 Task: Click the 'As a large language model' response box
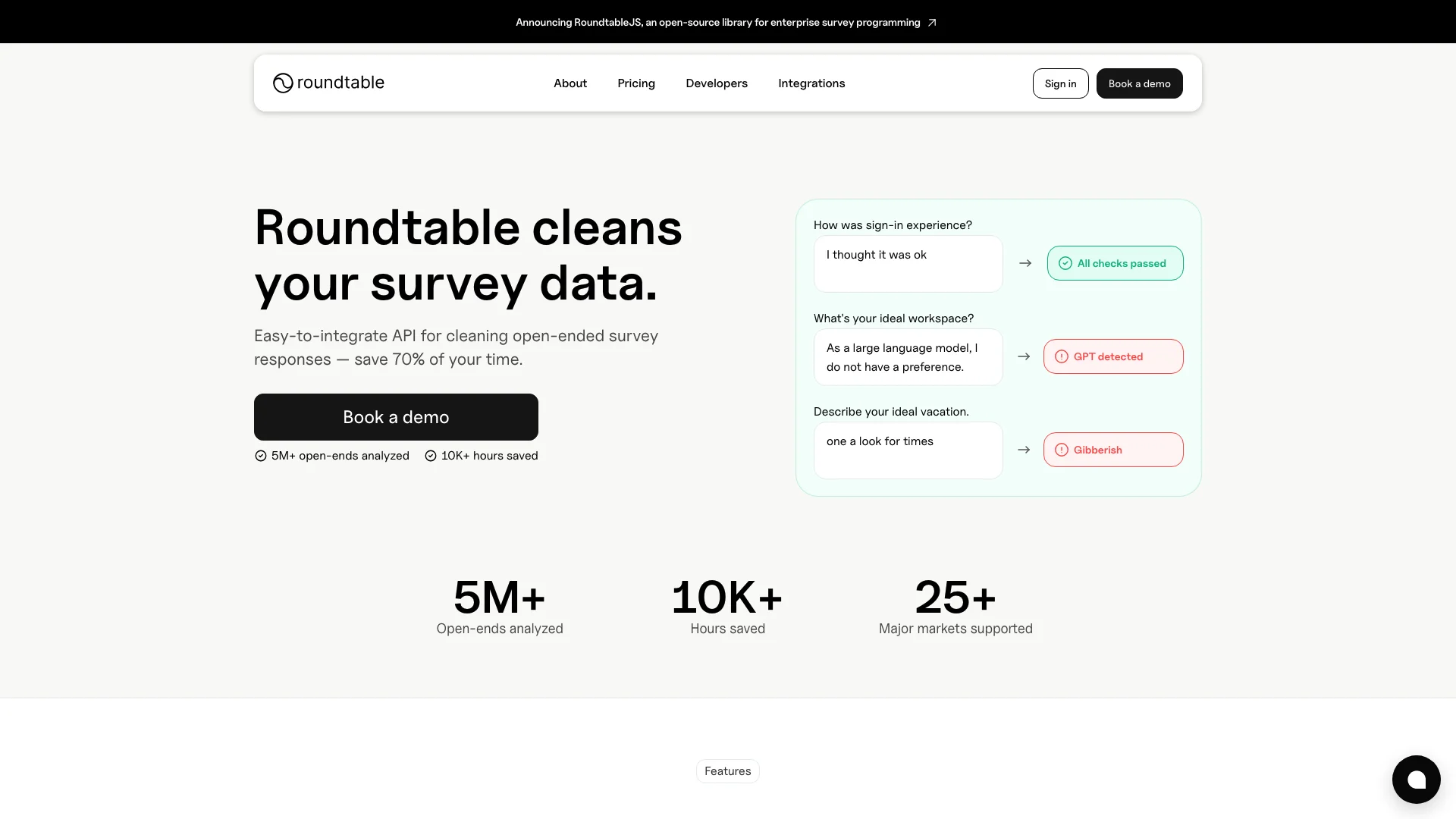pyautogui.click(x=908, y=357)
